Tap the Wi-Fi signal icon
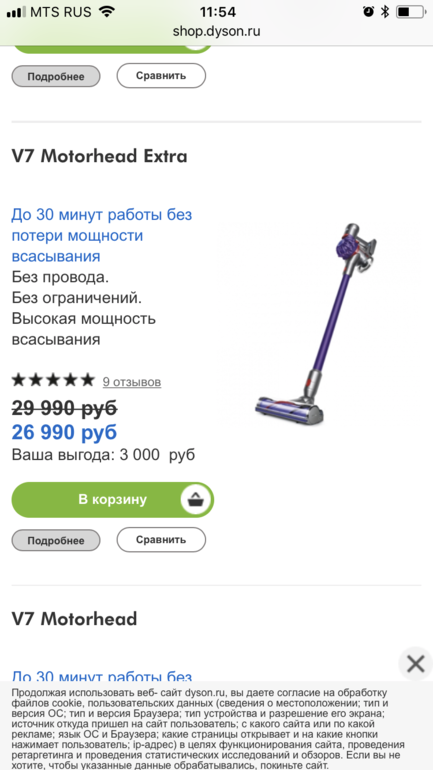Viewport: 433px width, 770px height. coord(106,11)
